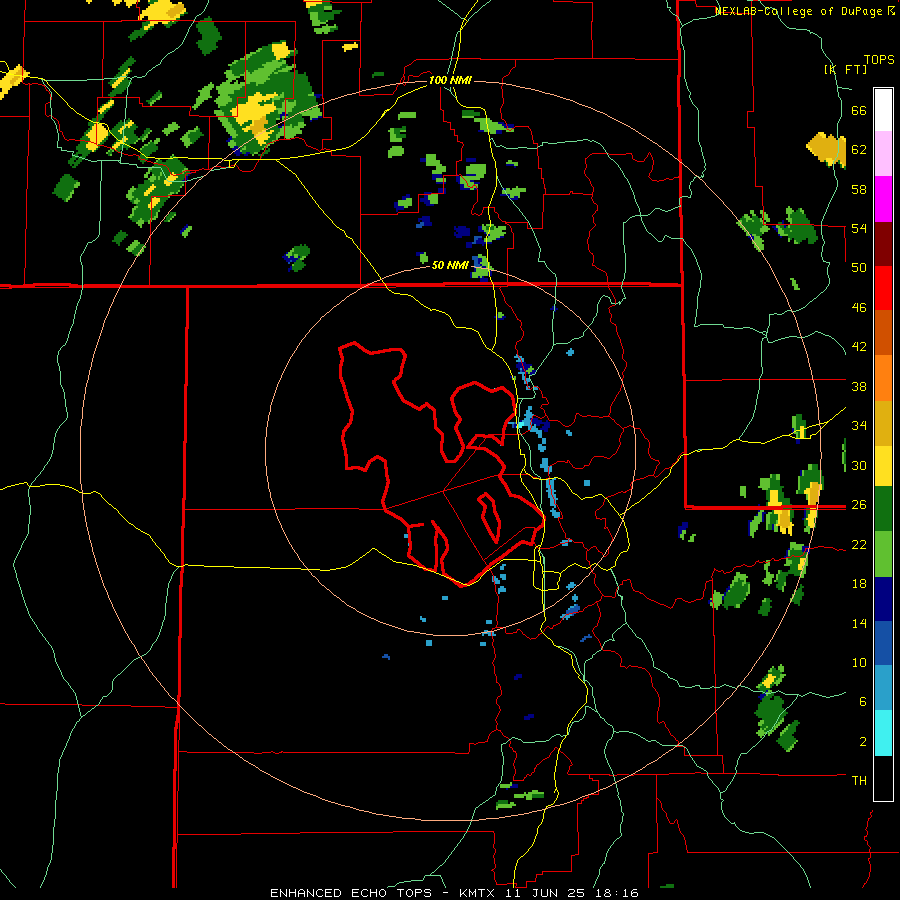Click the gold swatch between 38 and 34
Screen dimensions: 900x900
883,423
